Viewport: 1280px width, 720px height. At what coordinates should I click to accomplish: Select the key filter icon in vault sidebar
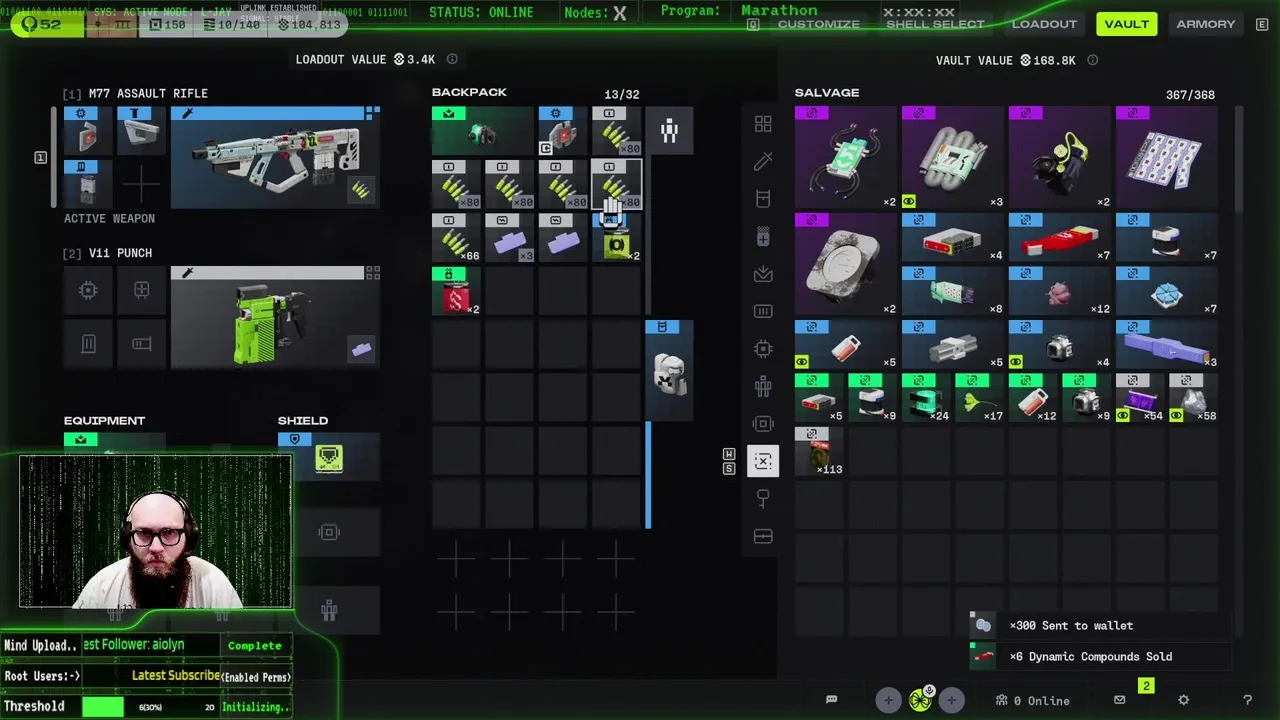763,499
